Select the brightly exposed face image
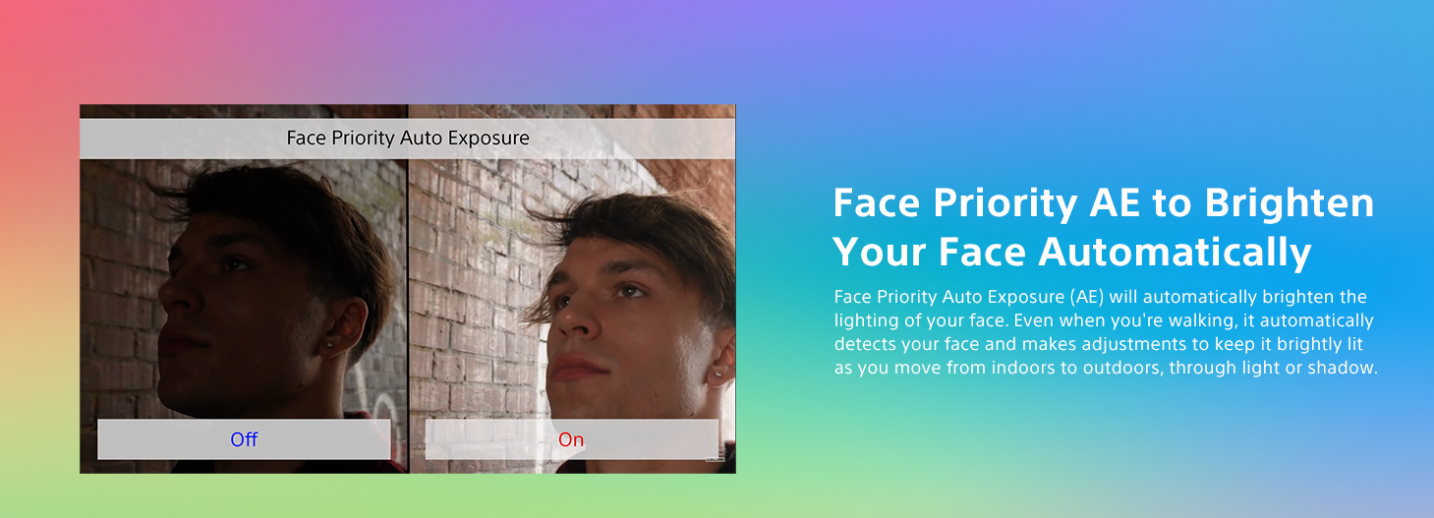Viewport: 1434px width, 518px height. [572, 288]
